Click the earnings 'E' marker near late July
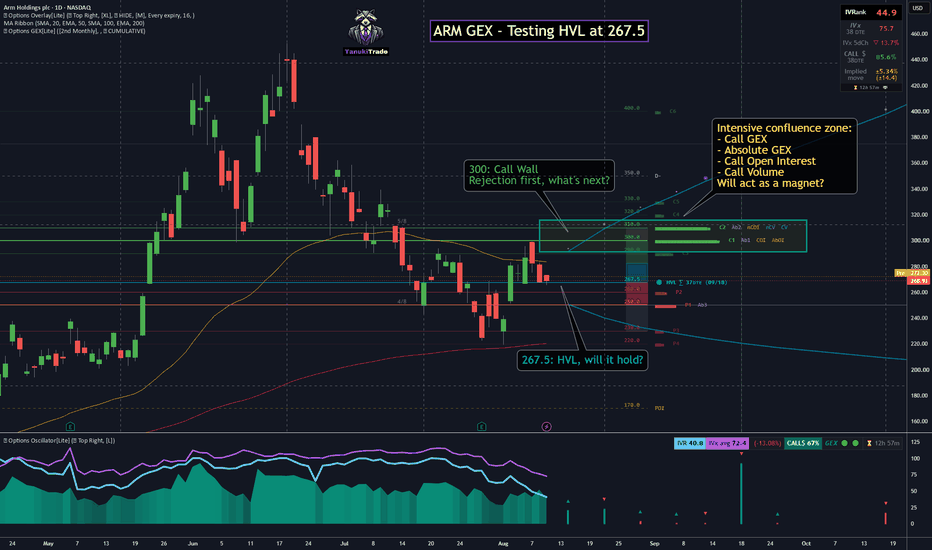932x550 pixels. 481,426
